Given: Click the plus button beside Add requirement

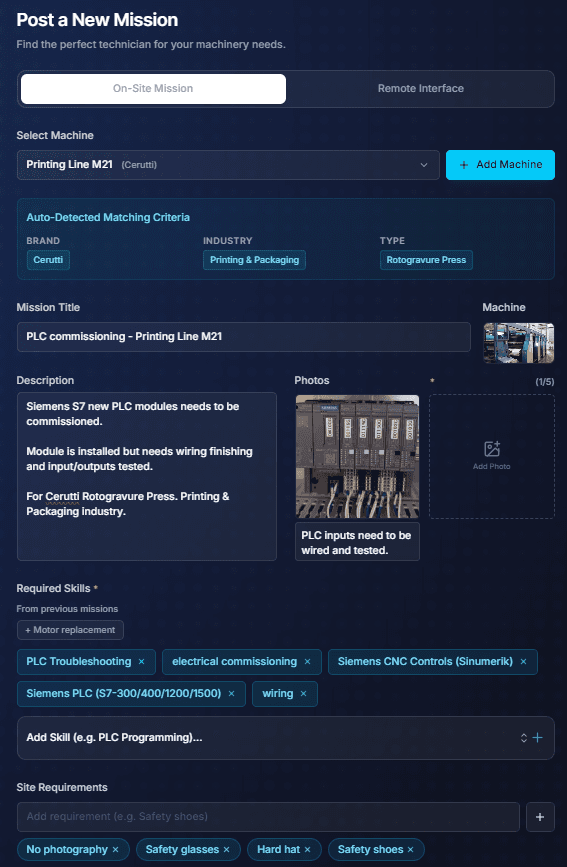Looking at the screenshot, I should pyautogui.click(x=540, y=817).
